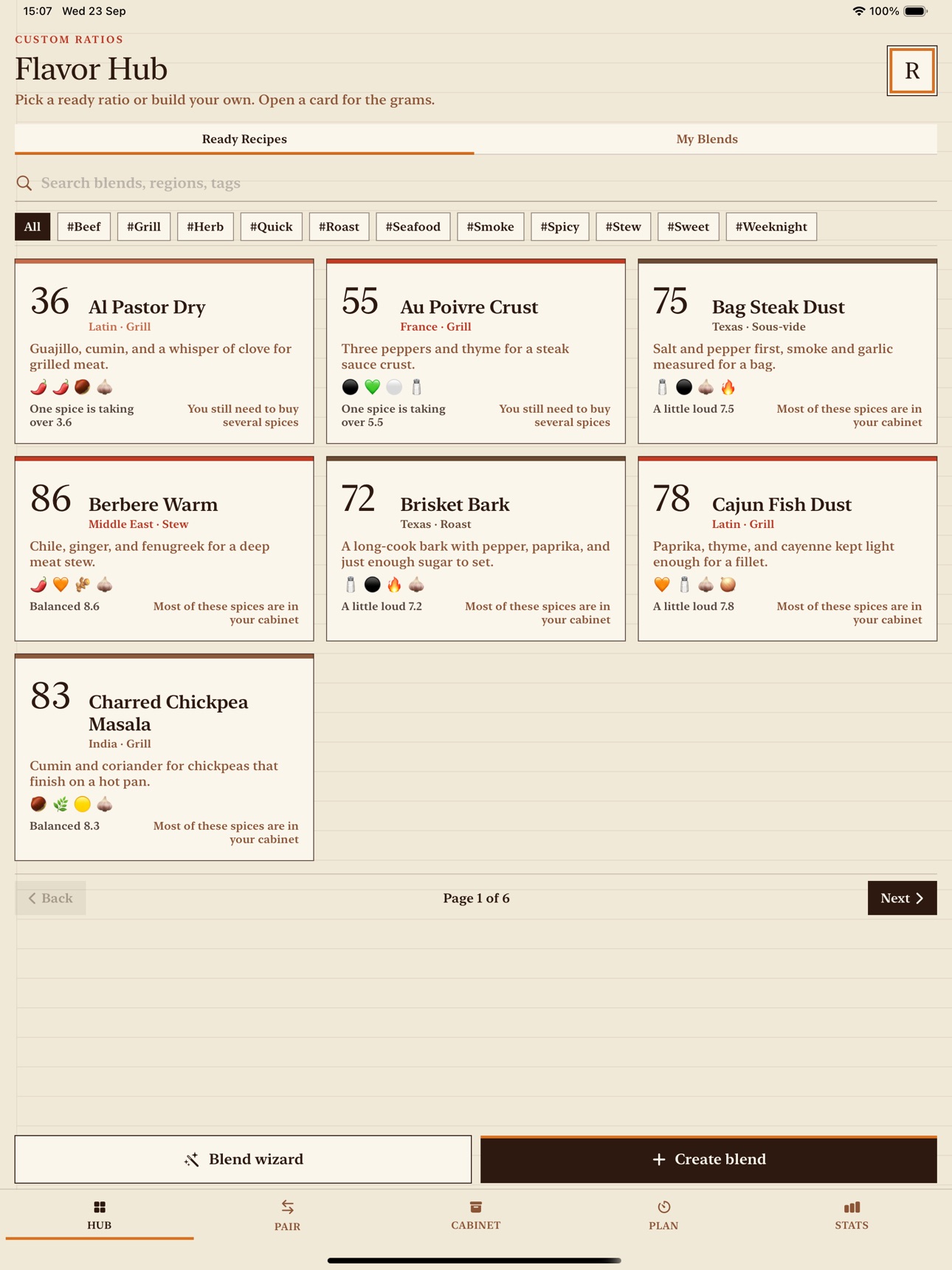
Task: Open the Cabinet tab icon
Action: 476,1207
